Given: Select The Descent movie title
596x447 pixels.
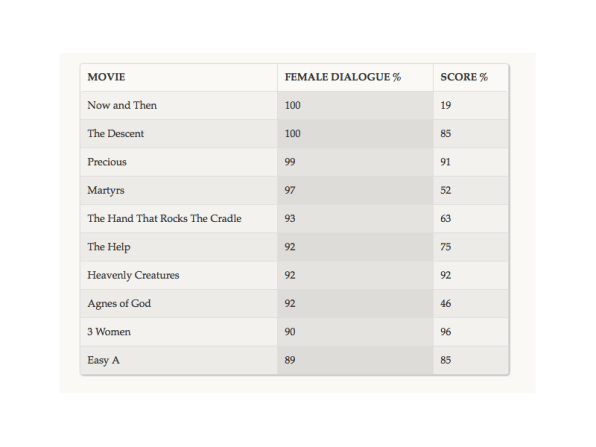Looking at the screenshot, I should [116, 133].
